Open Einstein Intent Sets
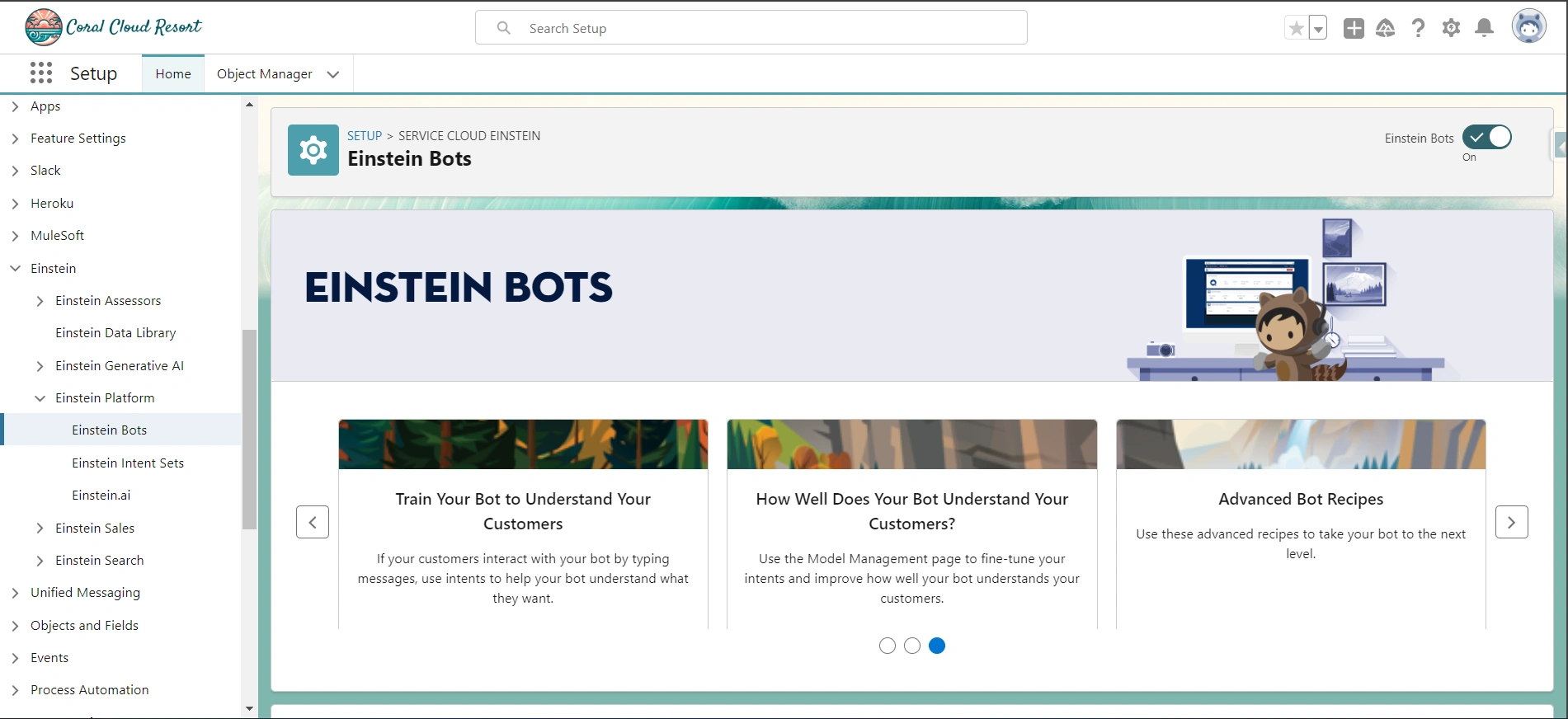The height and width of the screenshot is (719, 1568). [x=128, y=463]
